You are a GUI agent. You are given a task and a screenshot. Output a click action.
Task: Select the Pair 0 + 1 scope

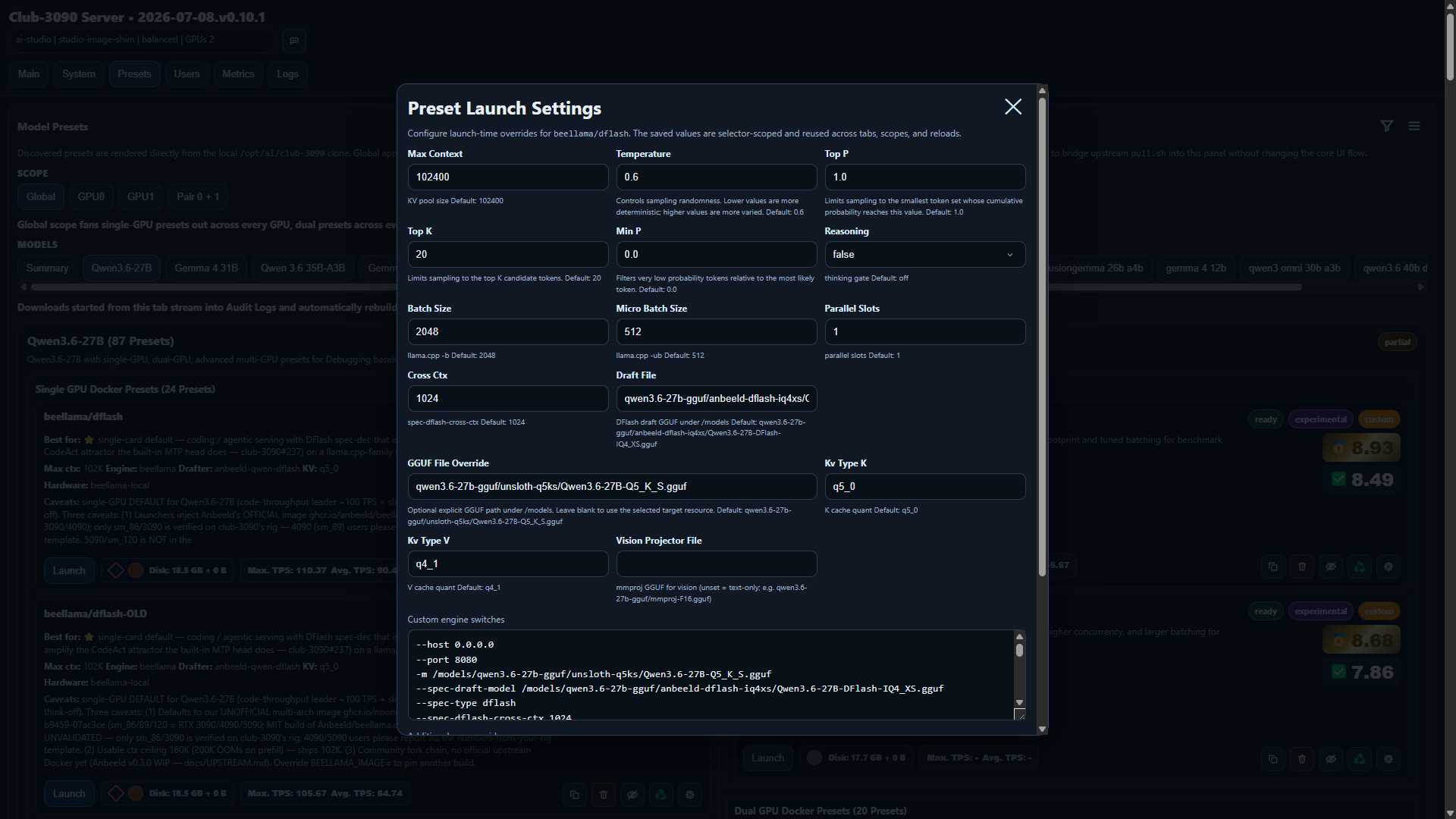point(198,196)
